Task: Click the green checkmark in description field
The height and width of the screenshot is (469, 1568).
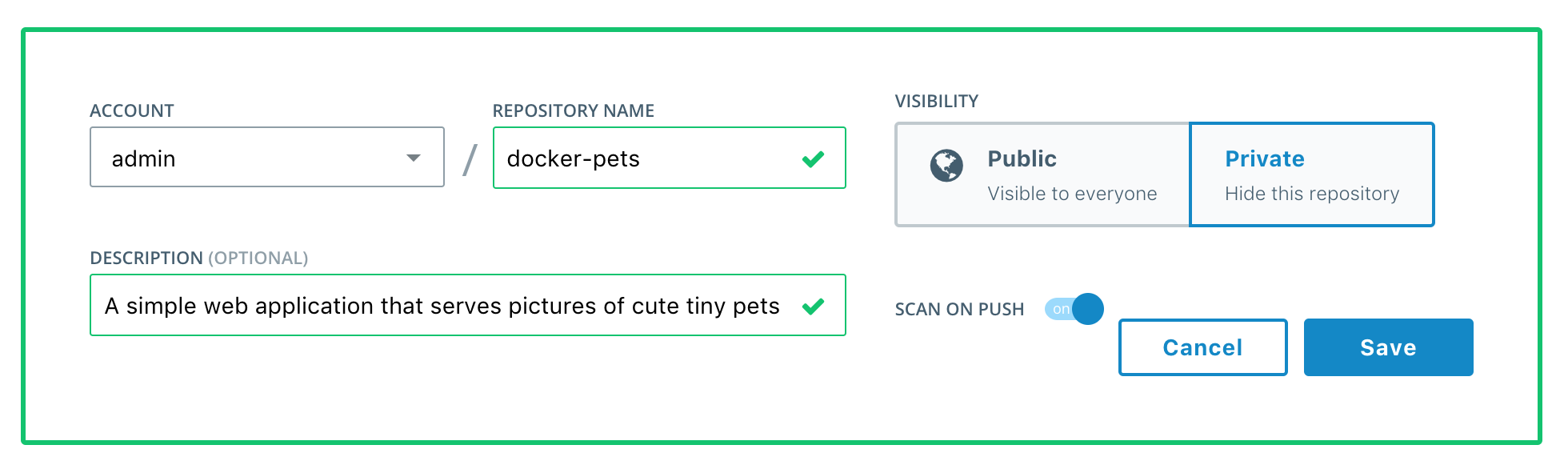Action: click(x=813, y=307)
